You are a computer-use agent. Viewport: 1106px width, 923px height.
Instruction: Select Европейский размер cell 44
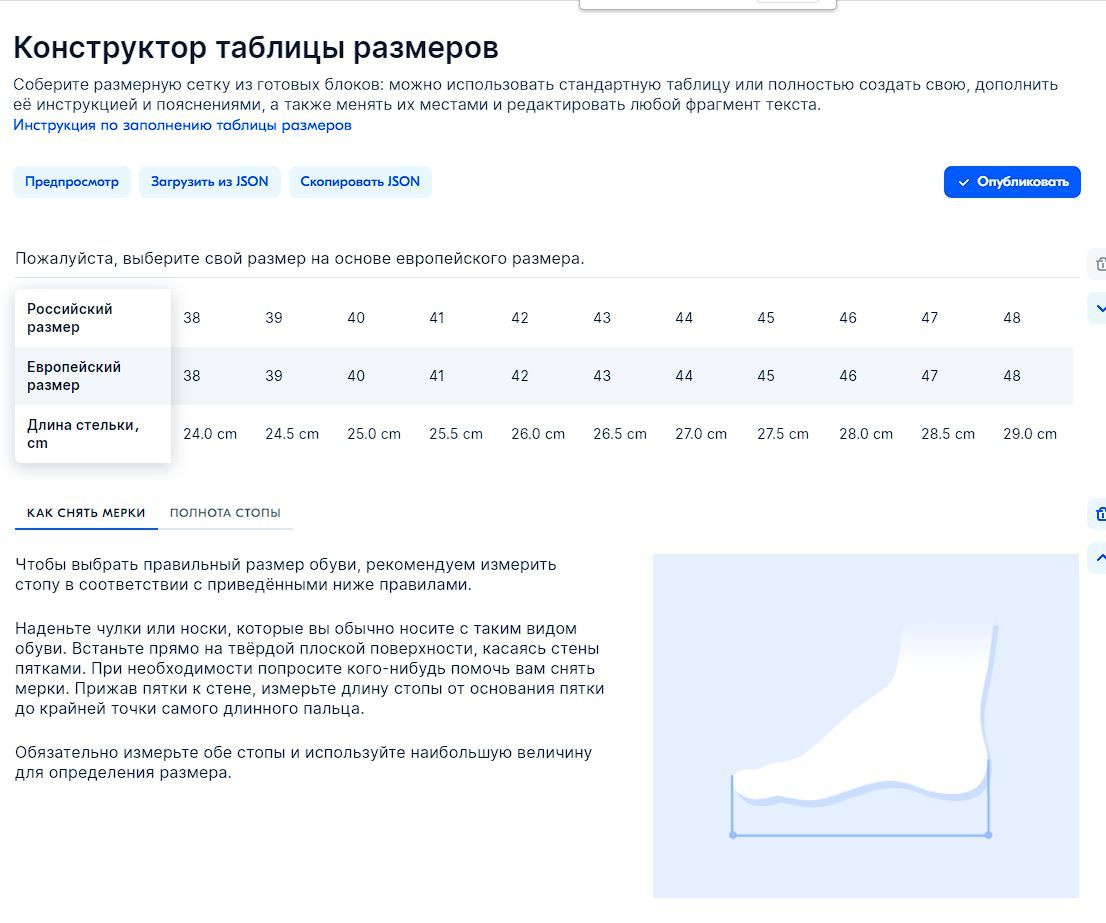point(684,376)
